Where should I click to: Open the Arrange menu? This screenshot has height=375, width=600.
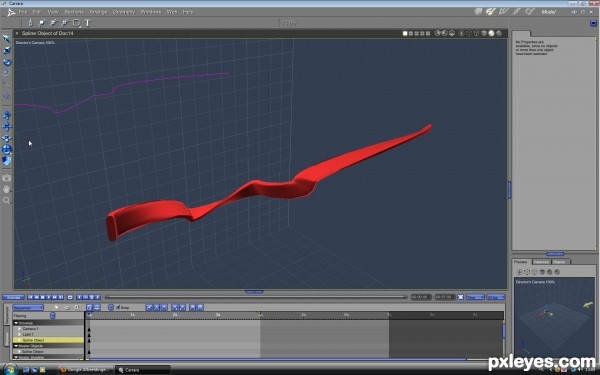(98, 12)
